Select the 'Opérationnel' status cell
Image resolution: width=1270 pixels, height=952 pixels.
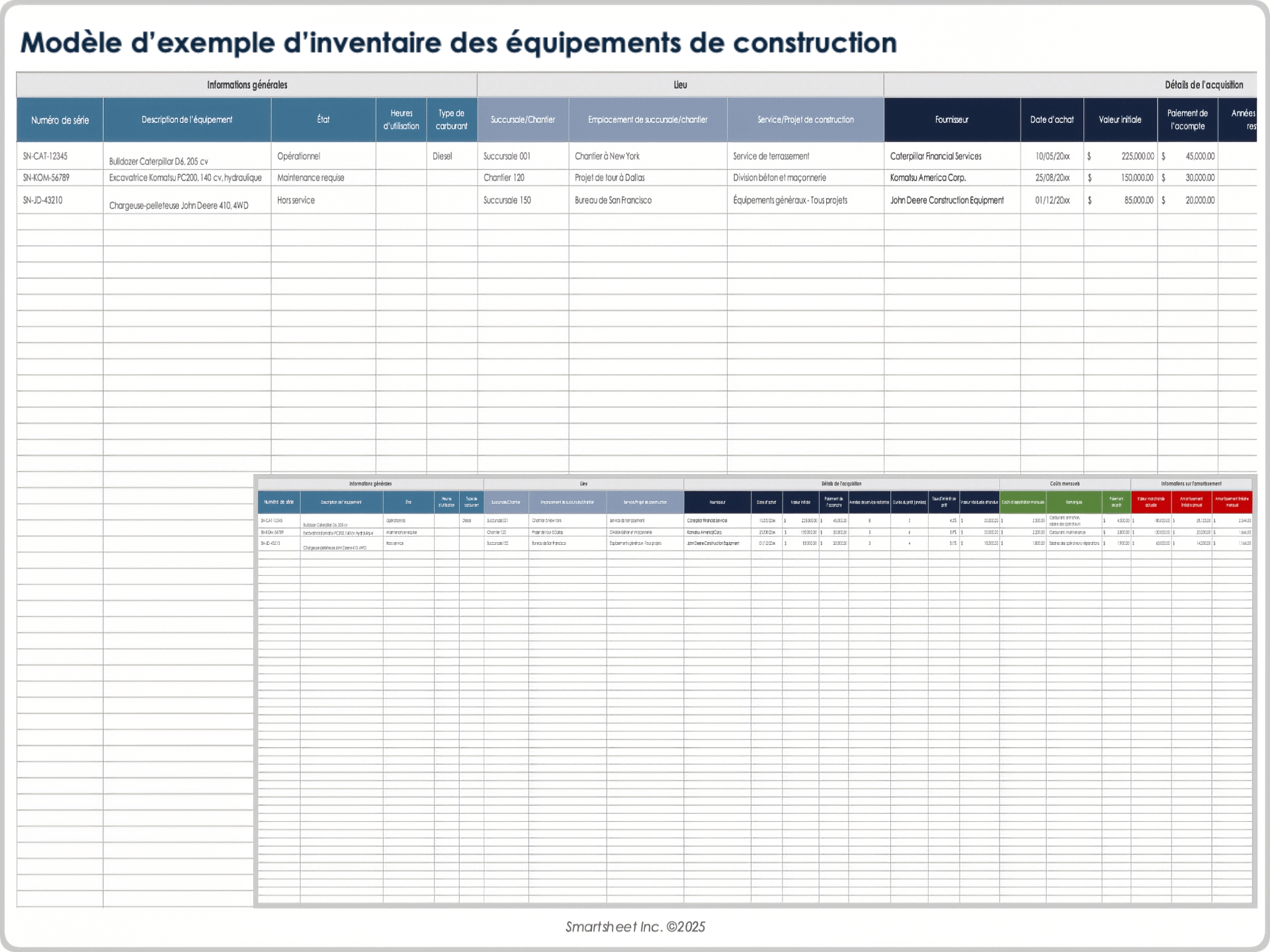323,156
